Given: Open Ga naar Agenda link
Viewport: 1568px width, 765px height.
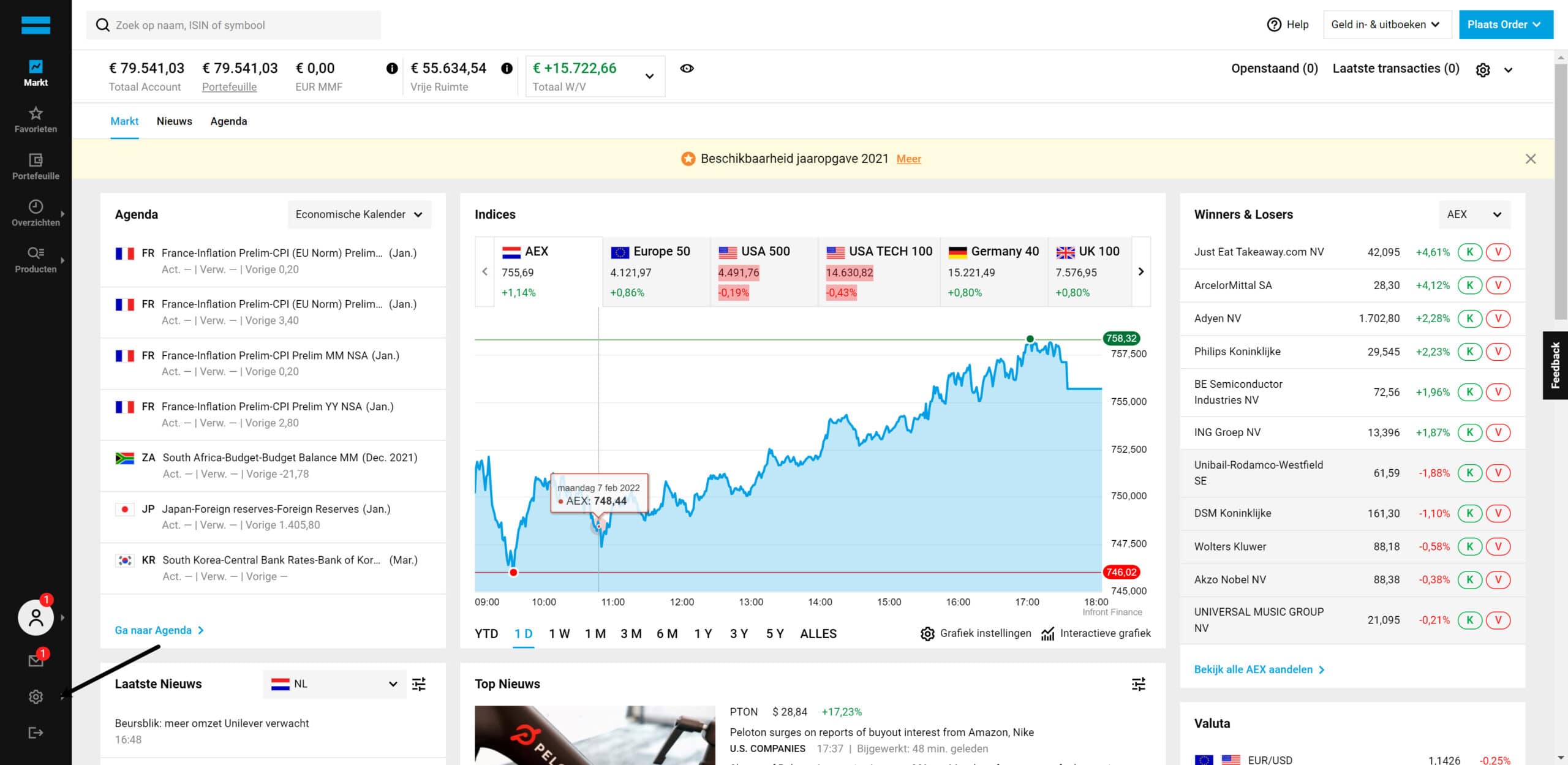Looking at the screenshot, I should coord(159,630).
